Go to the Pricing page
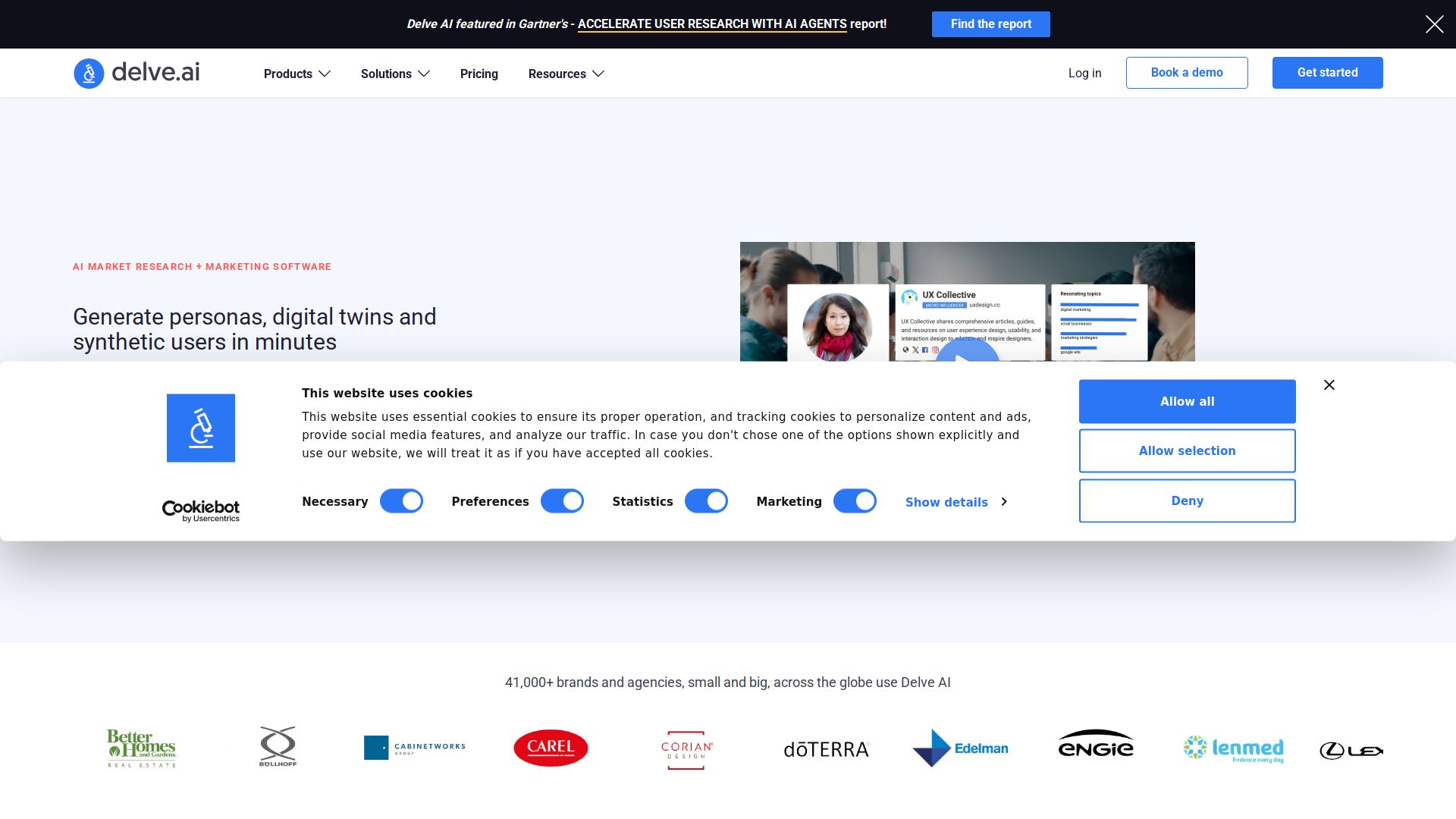Image resolution: width=1456 pixels, height=819 pixels. [x=479, y=74]
